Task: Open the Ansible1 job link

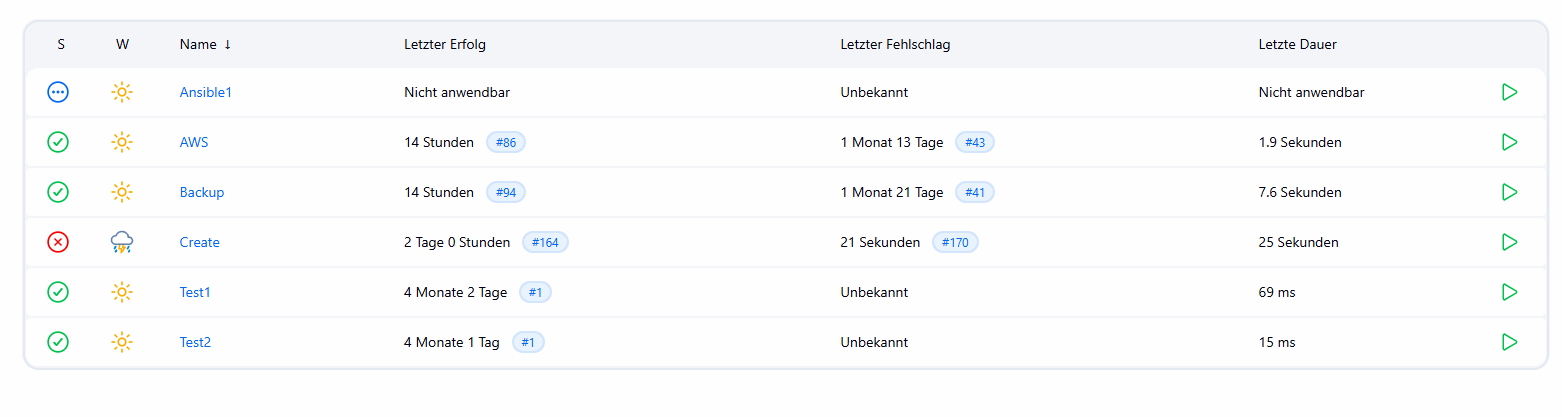Action: coord(205,92)
